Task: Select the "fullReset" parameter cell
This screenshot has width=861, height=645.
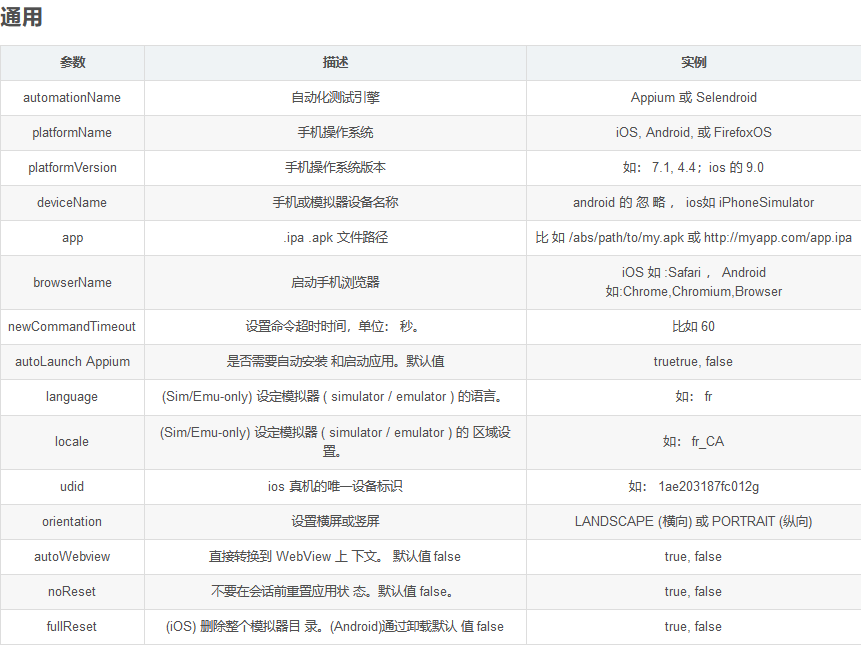Action: (x=72, y=627)
